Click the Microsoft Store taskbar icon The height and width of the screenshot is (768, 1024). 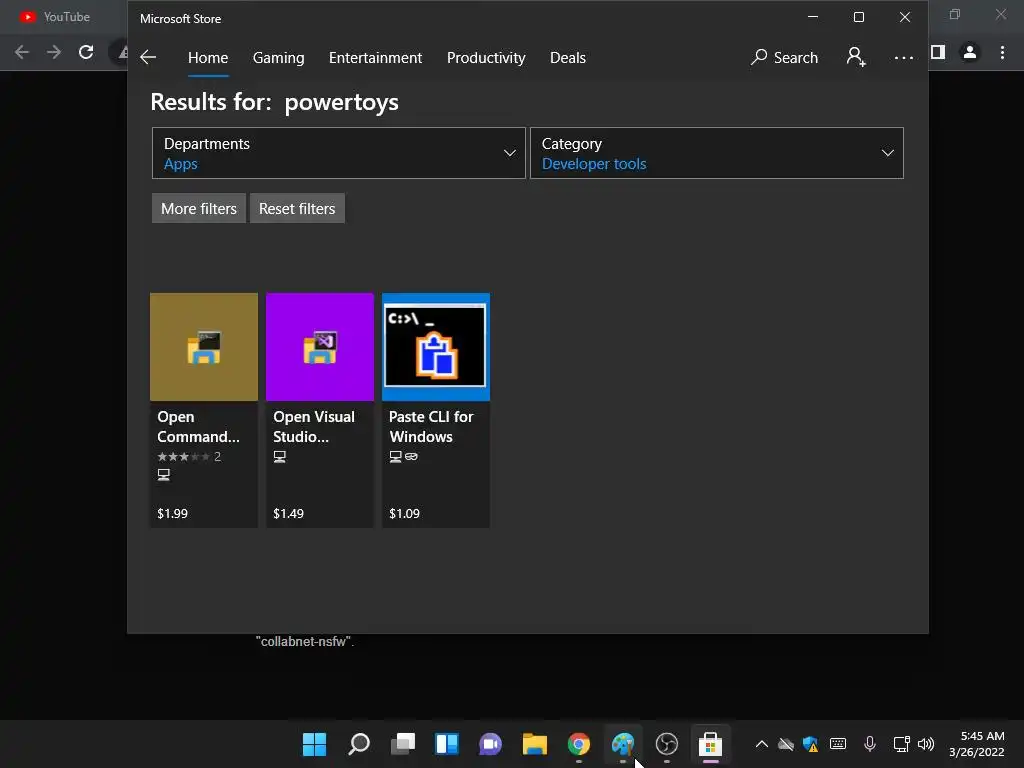(x=711, y=744)
